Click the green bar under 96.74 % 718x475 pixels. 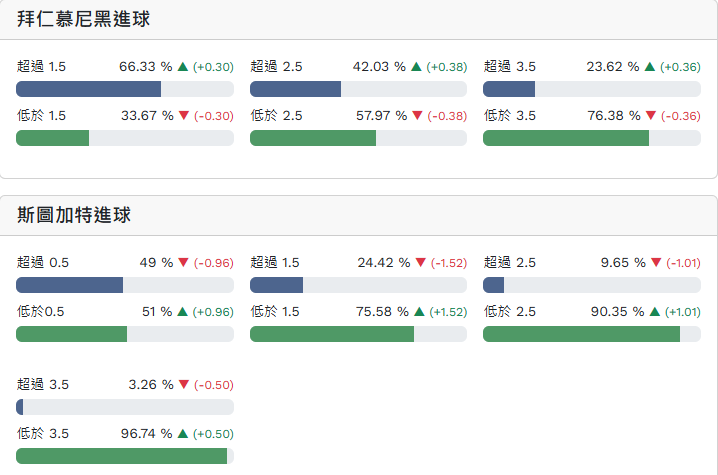pos(121,456)
